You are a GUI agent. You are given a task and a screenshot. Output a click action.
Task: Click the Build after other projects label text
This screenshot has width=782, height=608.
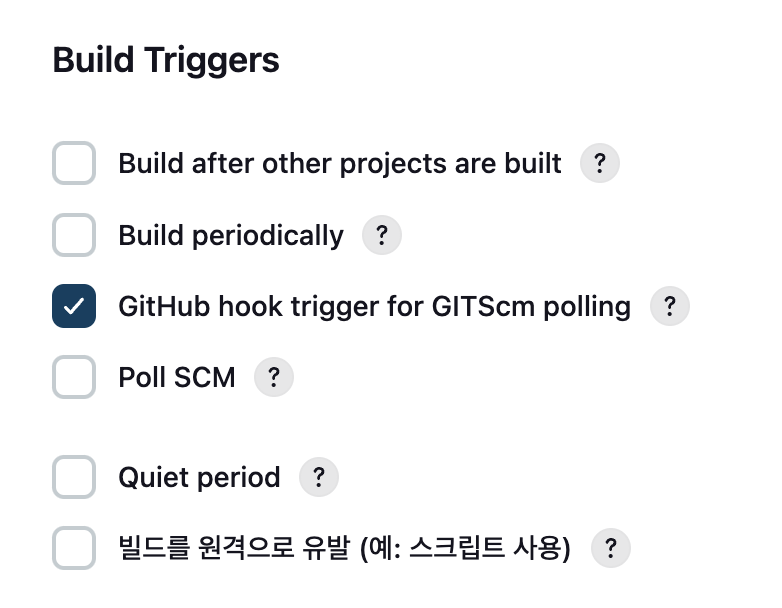tap(340, 164)
